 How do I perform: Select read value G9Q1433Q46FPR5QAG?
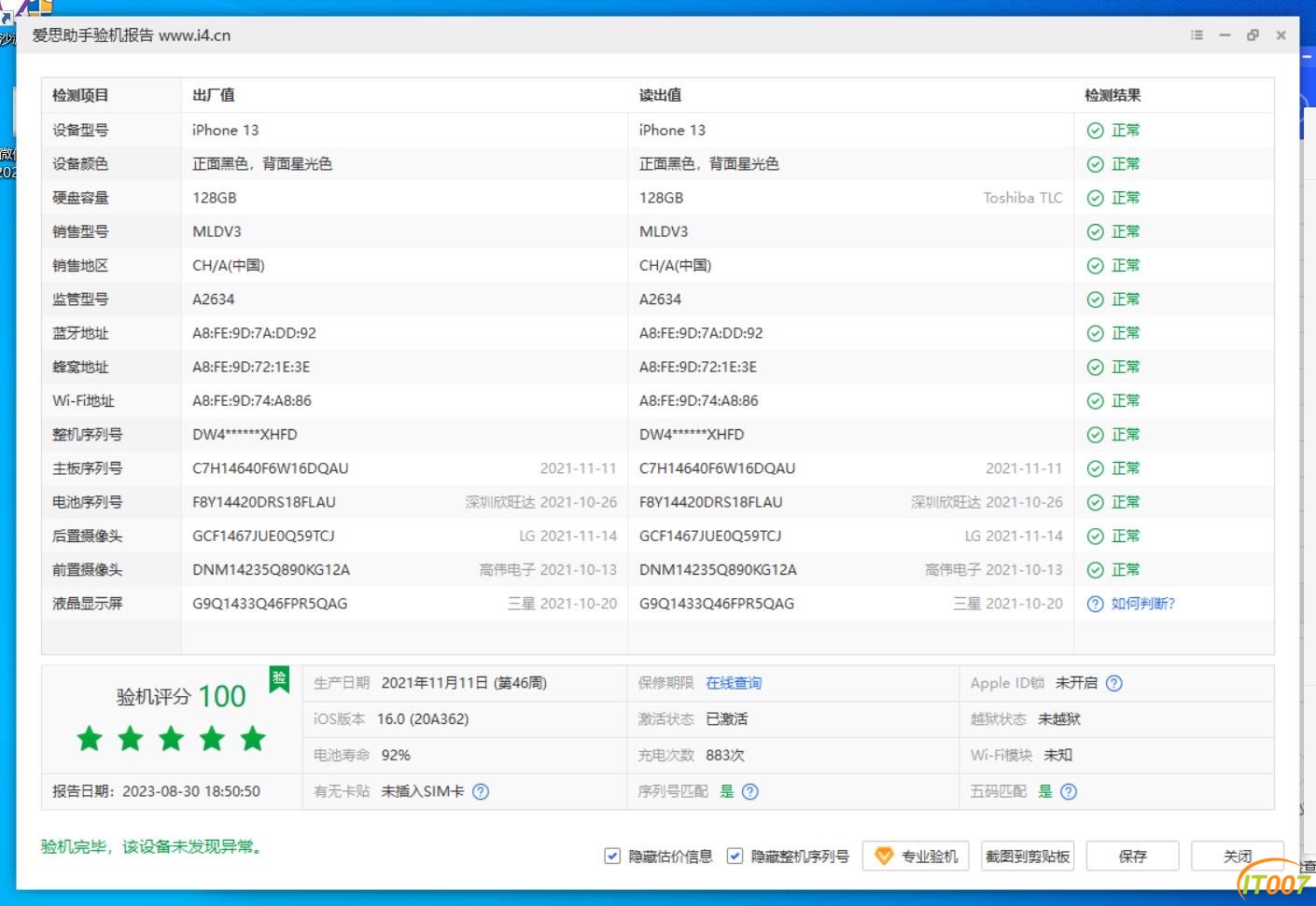coord(717,604)
